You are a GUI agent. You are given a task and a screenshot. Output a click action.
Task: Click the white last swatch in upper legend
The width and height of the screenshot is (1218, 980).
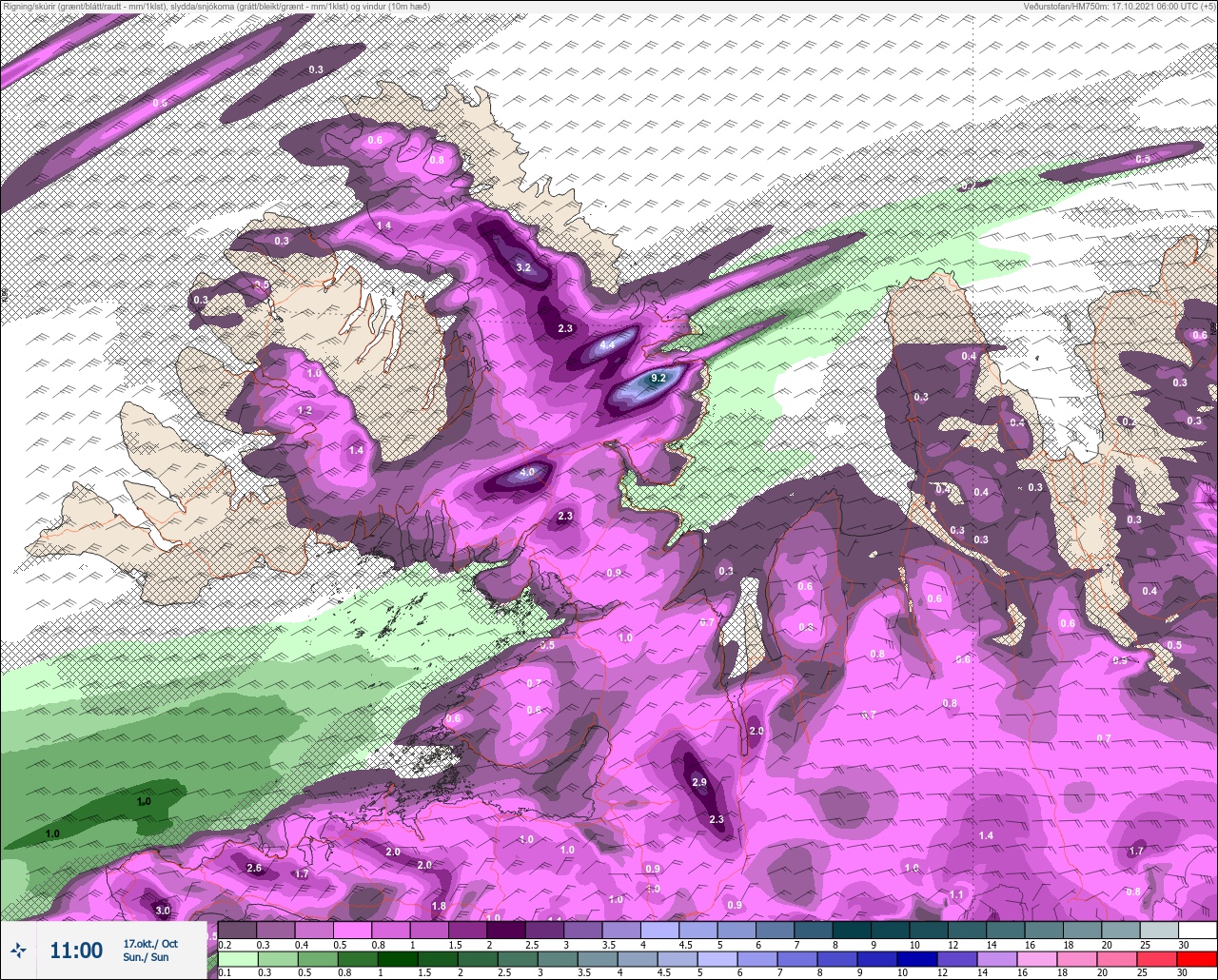1198,930
